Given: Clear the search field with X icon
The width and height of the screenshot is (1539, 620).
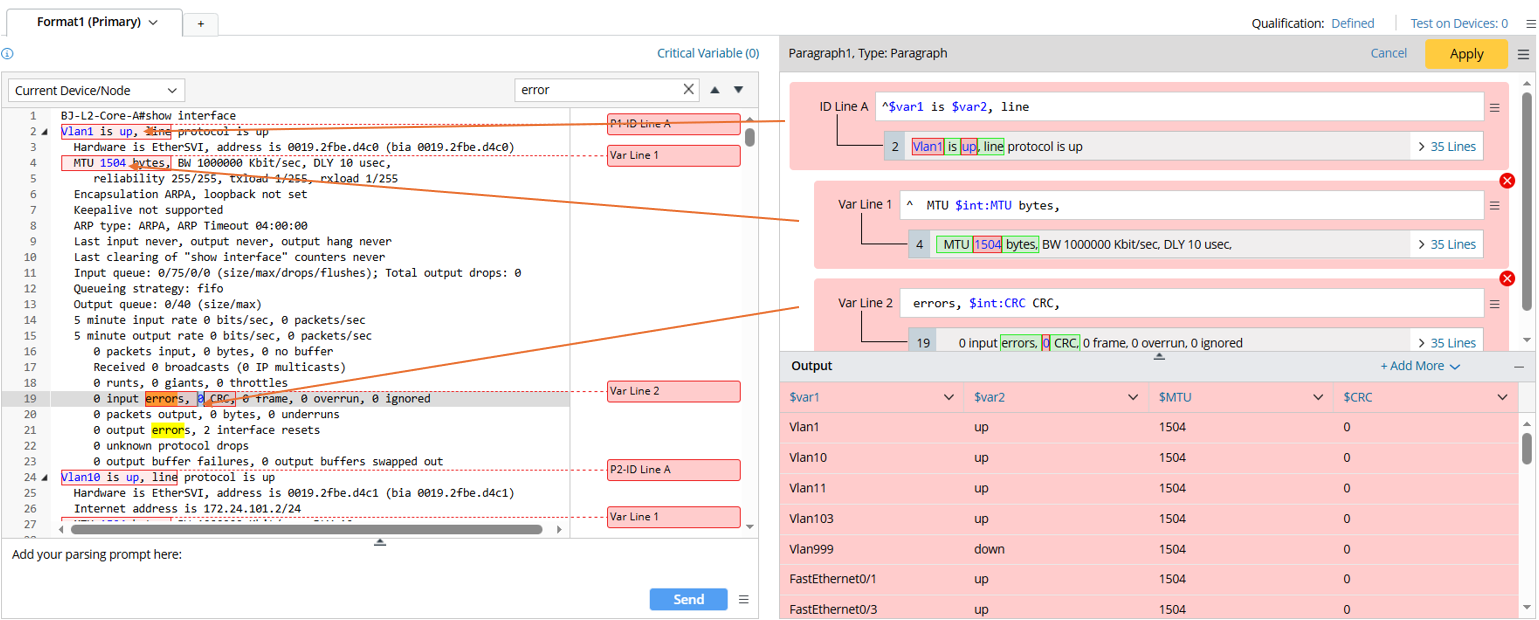Looking at the screenshot, I should [x=688, y=90].
